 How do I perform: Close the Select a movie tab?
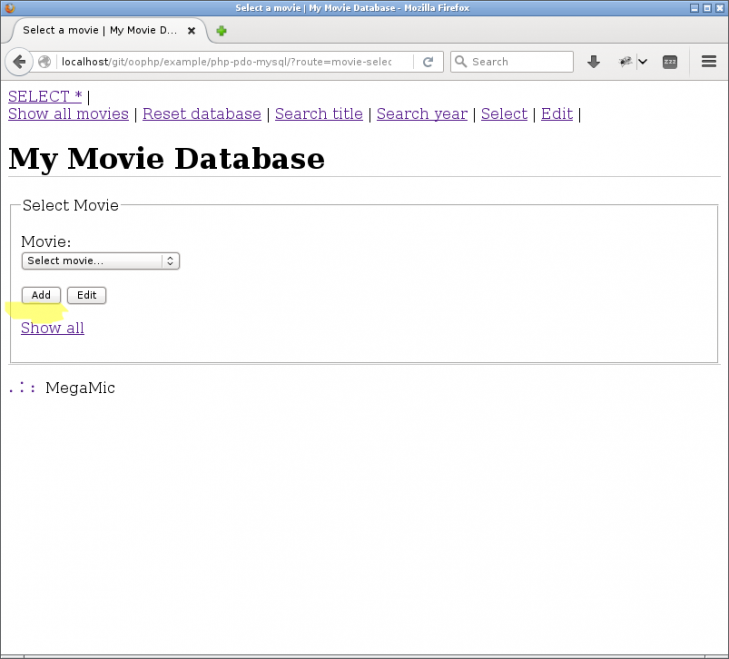click(191, 31)
